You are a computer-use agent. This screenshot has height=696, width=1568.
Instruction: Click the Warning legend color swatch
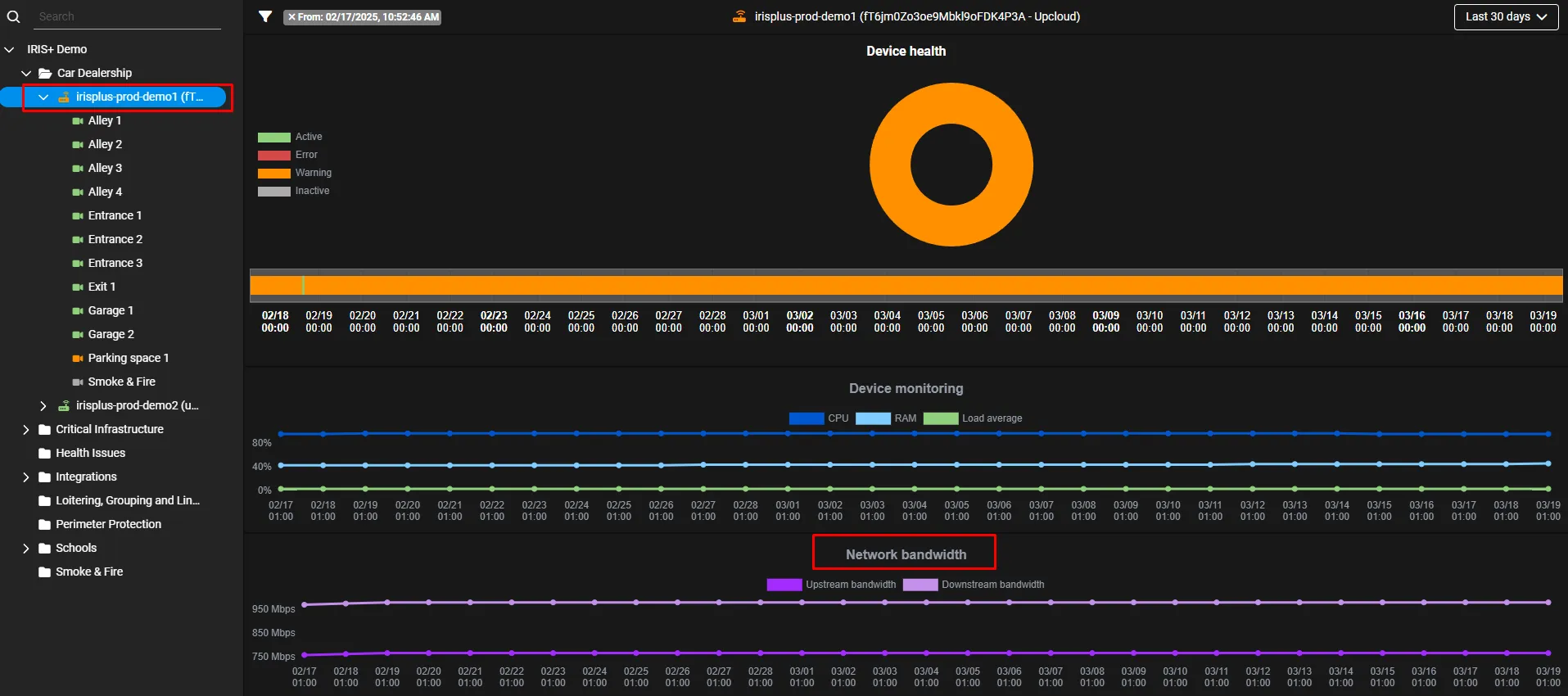coord(274,173)
